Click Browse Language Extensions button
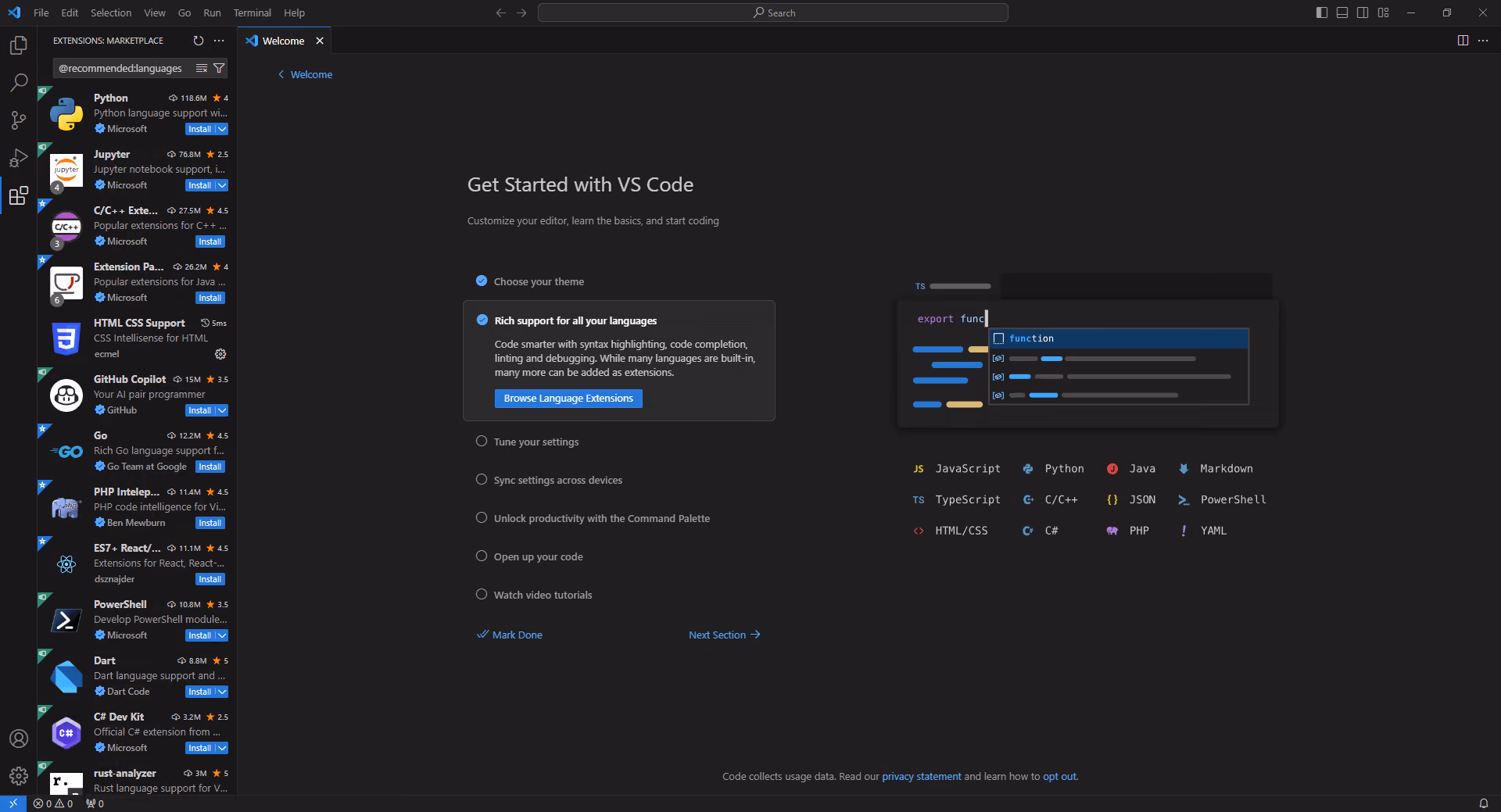This screenshot has width=1501, height=812. [568, 399]
